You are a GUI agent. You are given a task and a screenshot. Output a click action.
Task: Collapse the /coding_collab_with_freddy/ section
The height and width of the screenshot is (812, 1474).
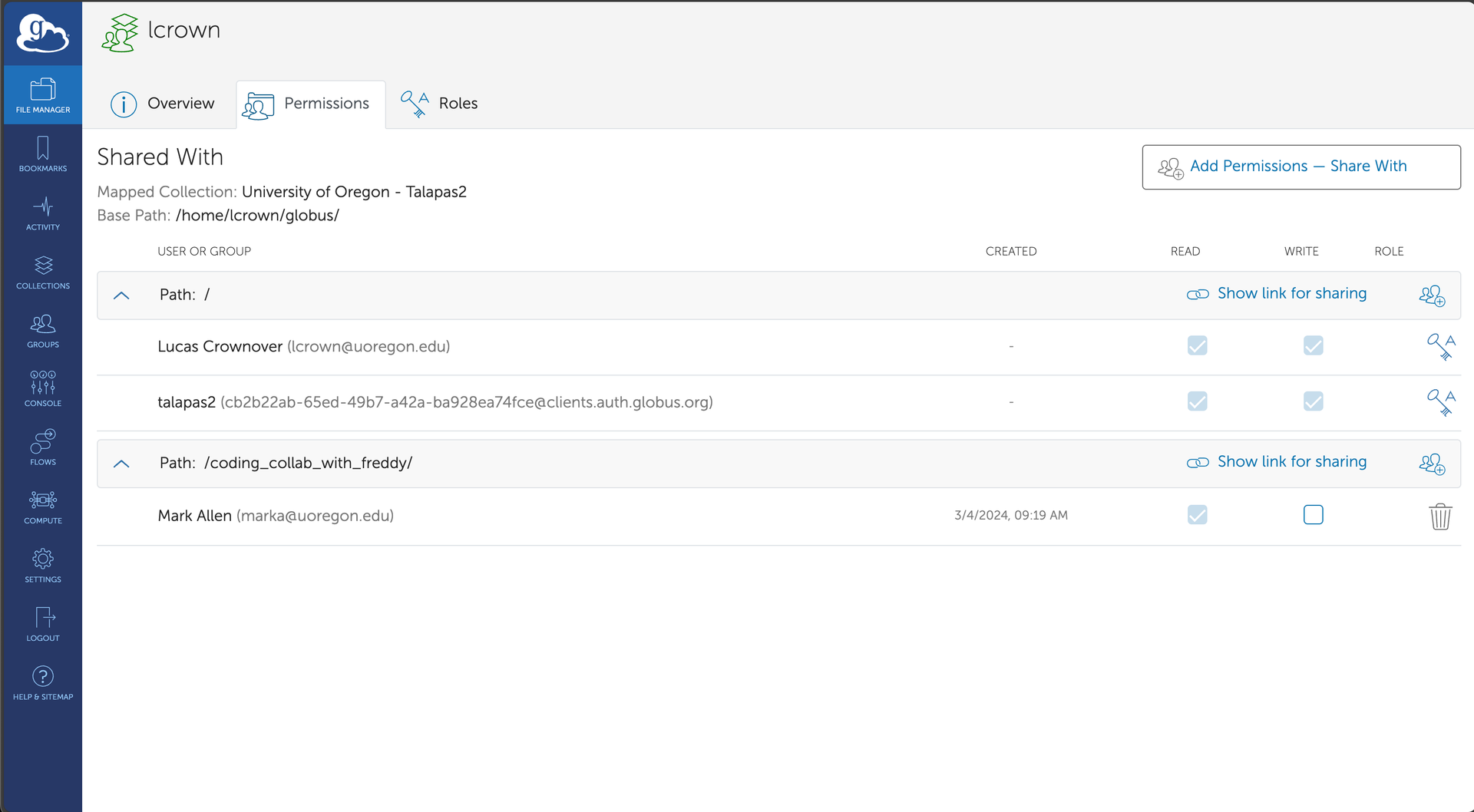coord(121,464)
